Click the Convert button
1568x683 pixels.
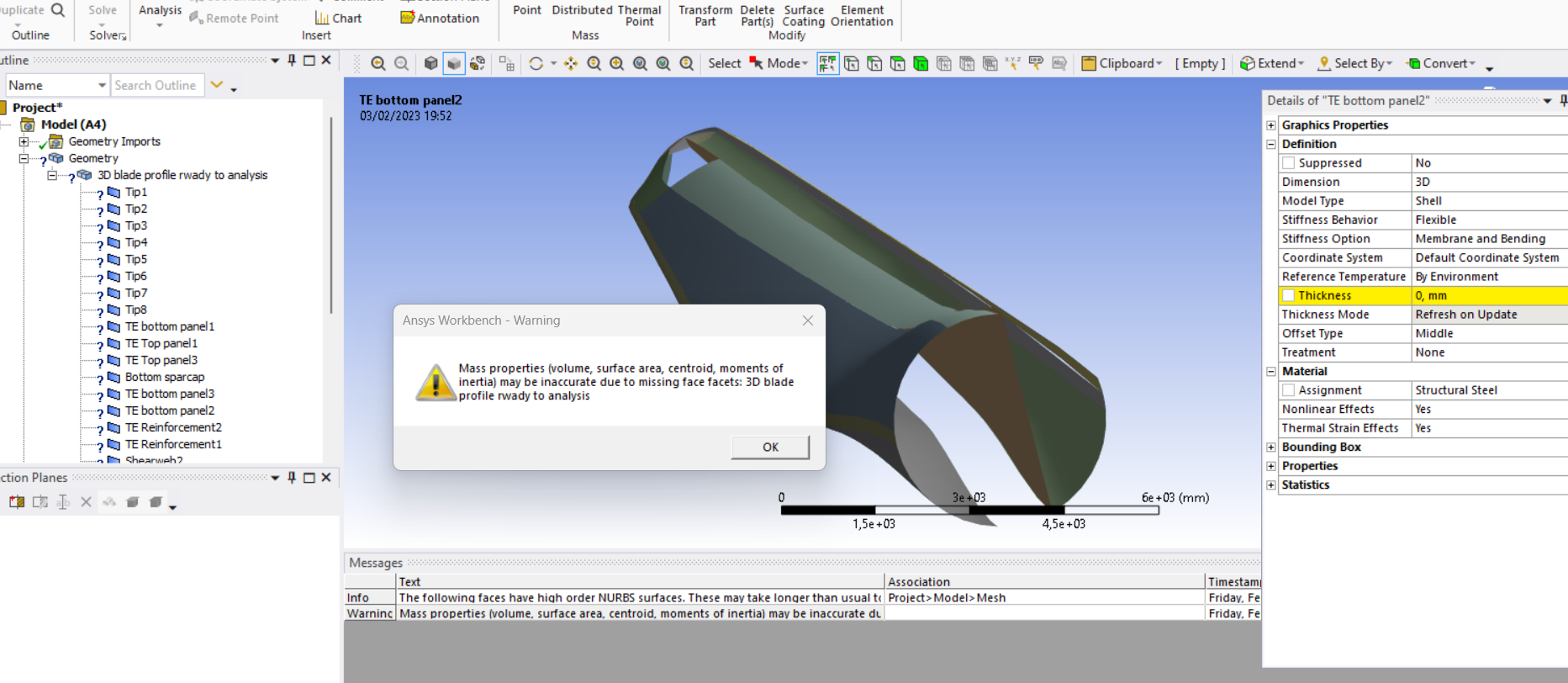pyautogui.click(x=1441, y=63)
